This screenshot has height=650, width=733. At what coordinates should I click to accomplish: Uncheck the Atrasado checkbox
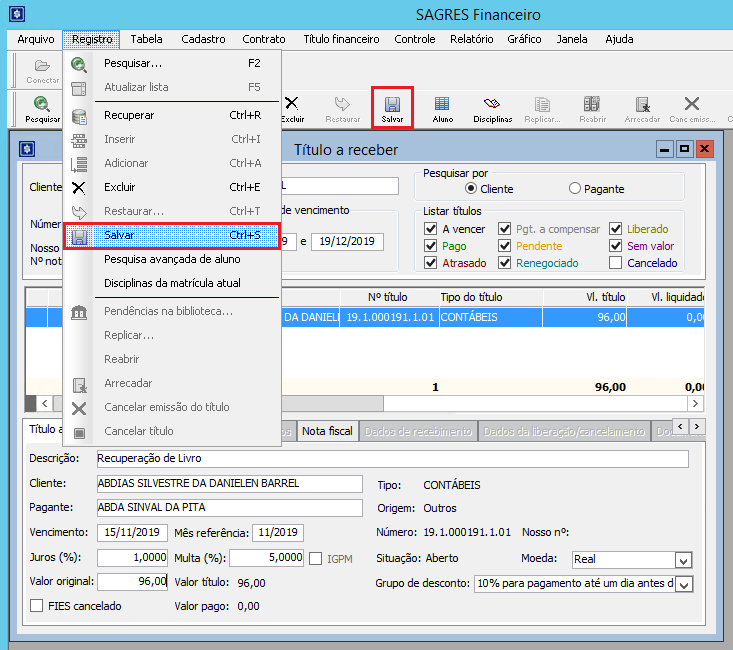pyautogui.click(x=431, y=264)
